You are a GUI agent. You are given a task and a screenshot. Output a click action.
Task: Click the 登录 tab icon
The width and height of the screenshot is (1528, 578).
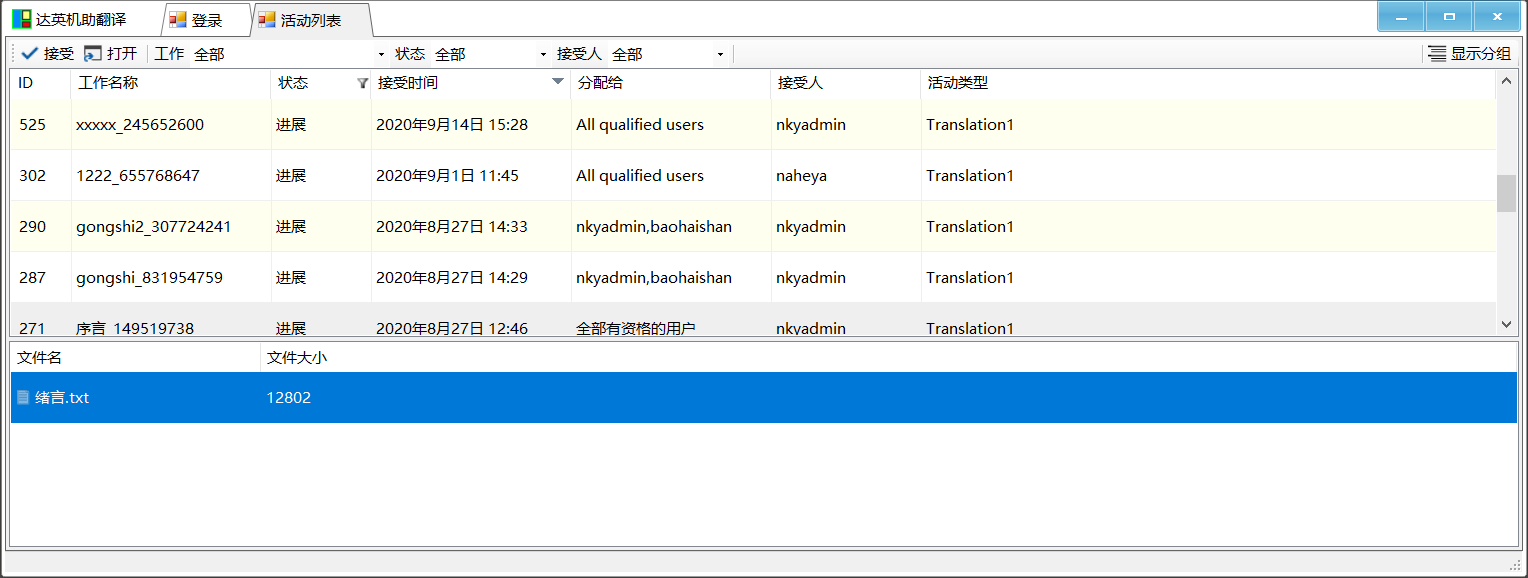[x=177, y=20]
